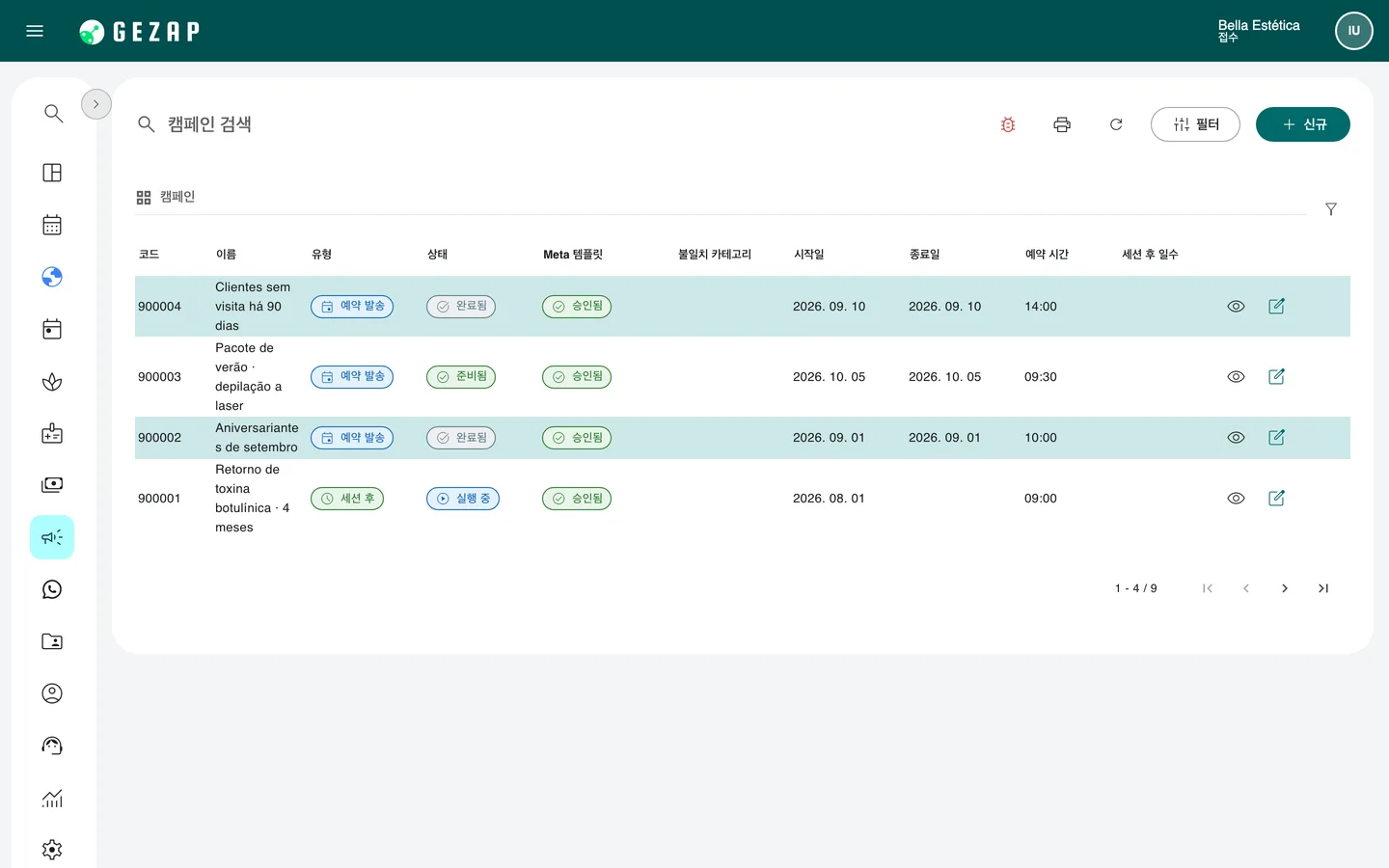Select the 준비됨 status badge
This screenshot has height=868, width=1389.
tap(461, 376)
